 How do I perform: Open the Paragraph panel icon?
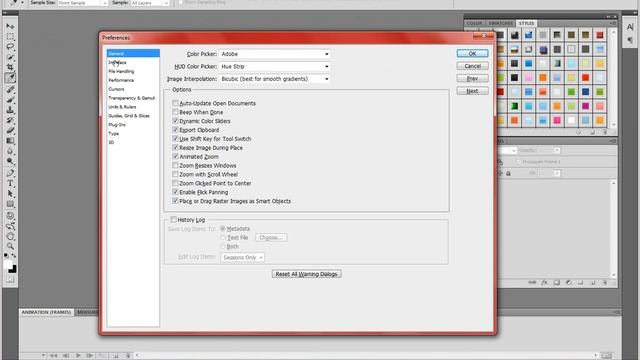point(630,40)
